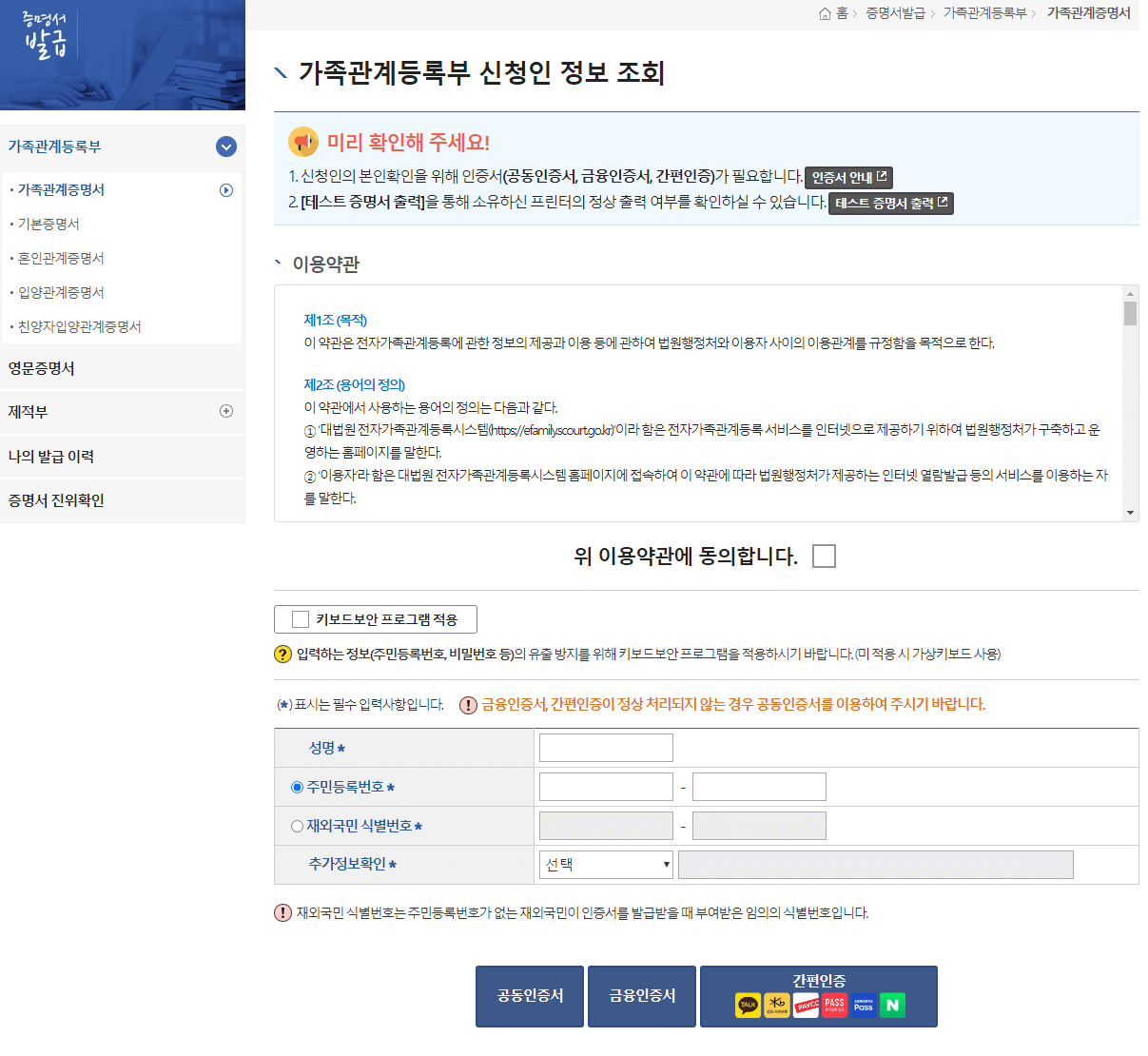Check the 위 이용약관에 동의합니다 checkbox
Screen dimensions: 1148x1056
[824, 556]
